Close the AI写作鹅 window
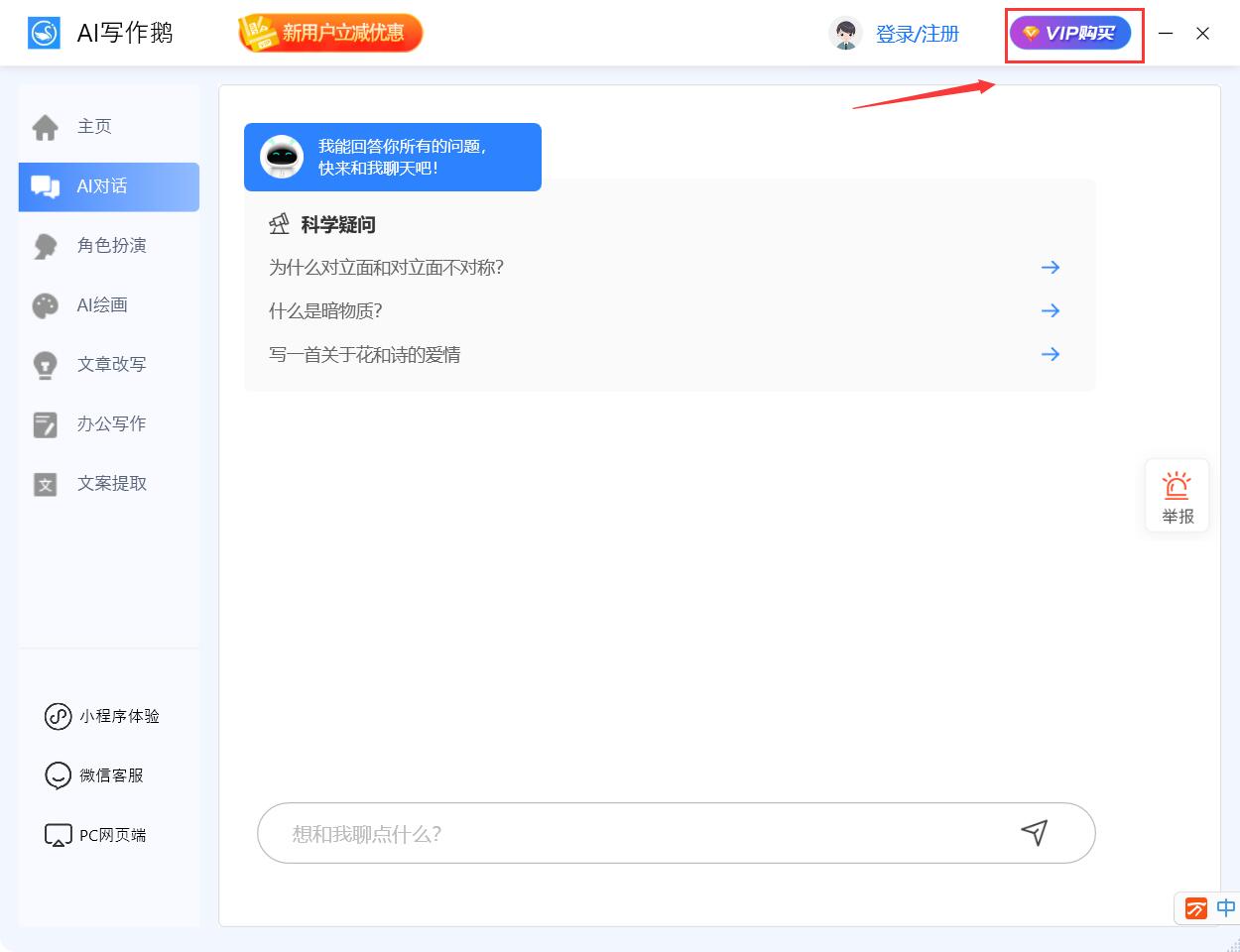This screenshot has height=952, width=1240. click(x=1202, y=33)
